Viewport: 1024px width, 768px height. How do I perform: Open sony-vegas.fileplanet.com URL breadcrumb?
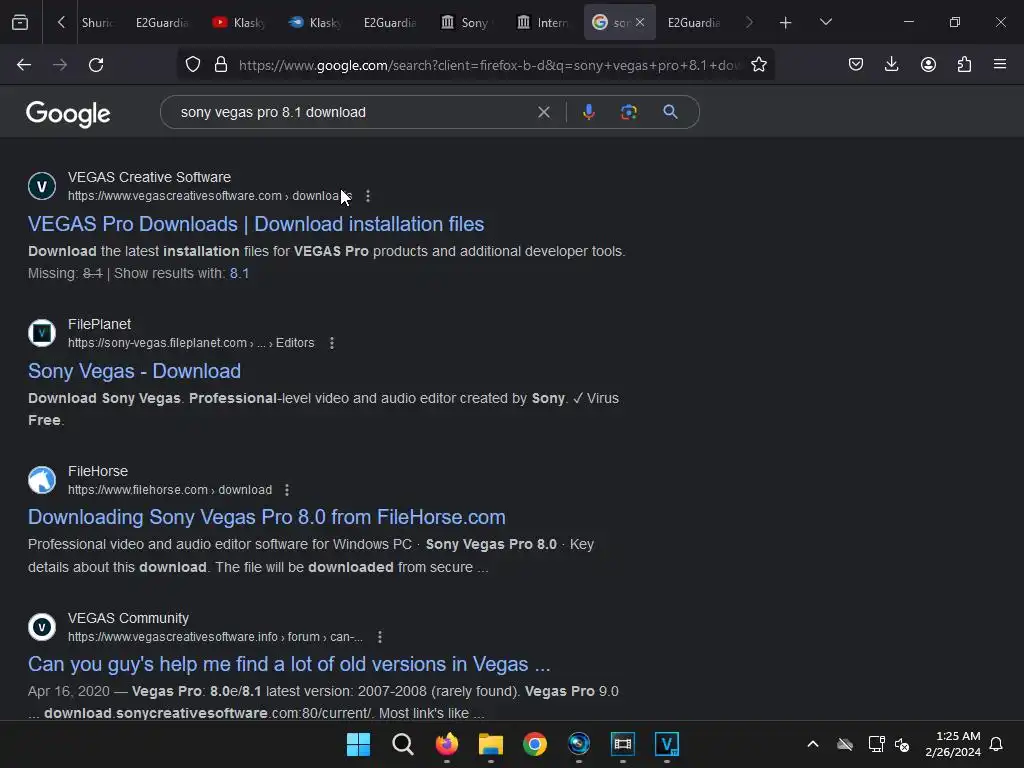[191, 343]
